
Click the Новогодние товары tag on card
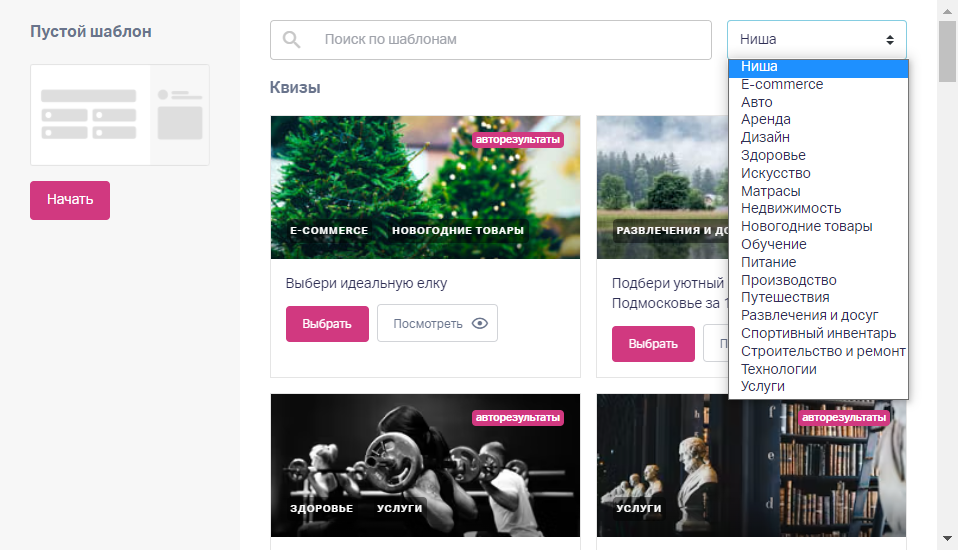pyautogui.click(x=458, y=230)
